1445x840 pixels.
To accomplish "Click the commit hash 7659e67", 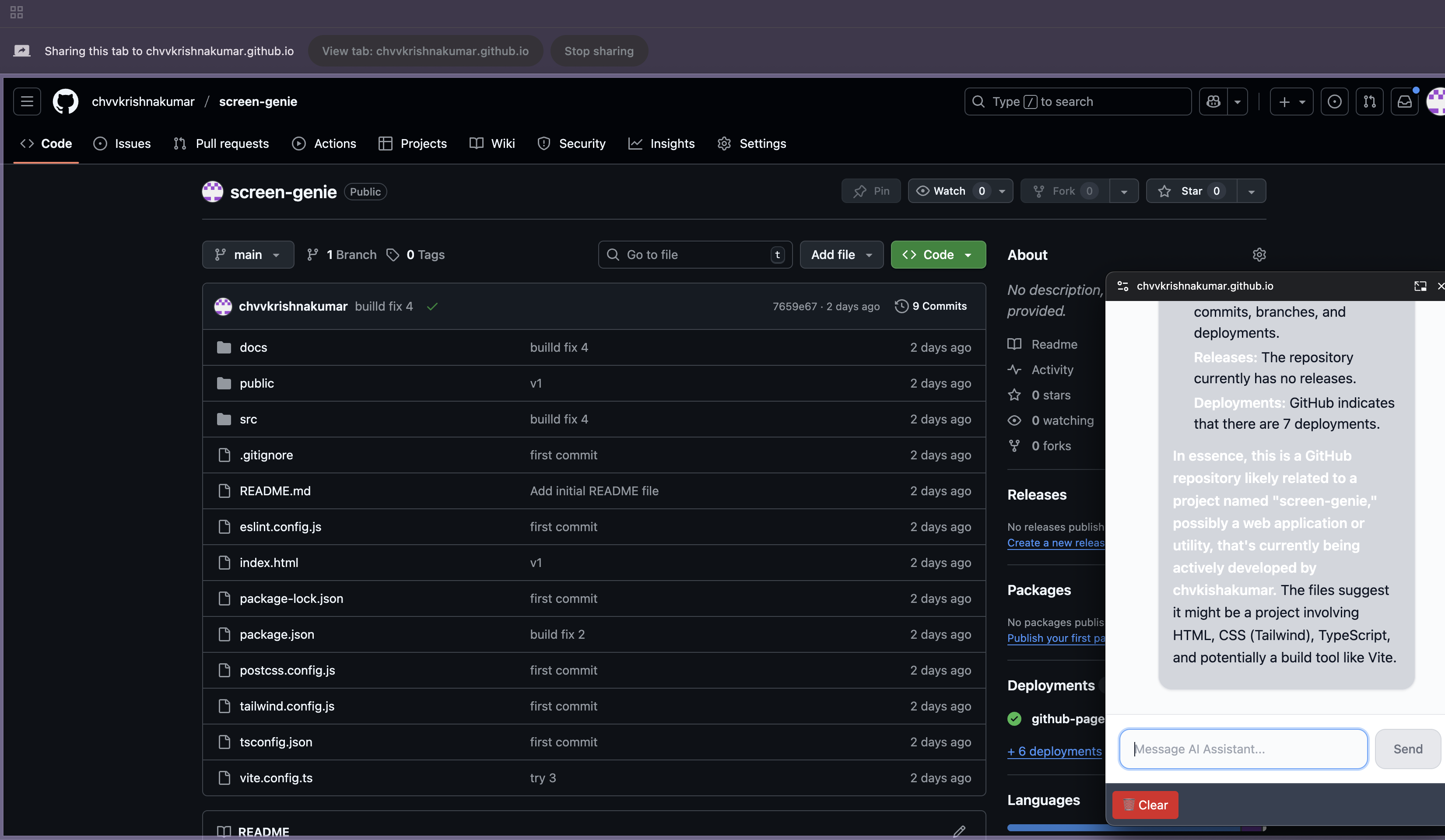I will 794,306.
